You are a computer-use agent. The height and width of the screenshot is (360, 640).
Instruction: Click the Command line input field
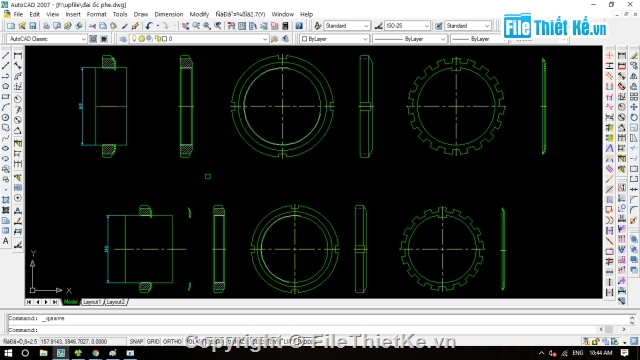click(x=318, y=330)
